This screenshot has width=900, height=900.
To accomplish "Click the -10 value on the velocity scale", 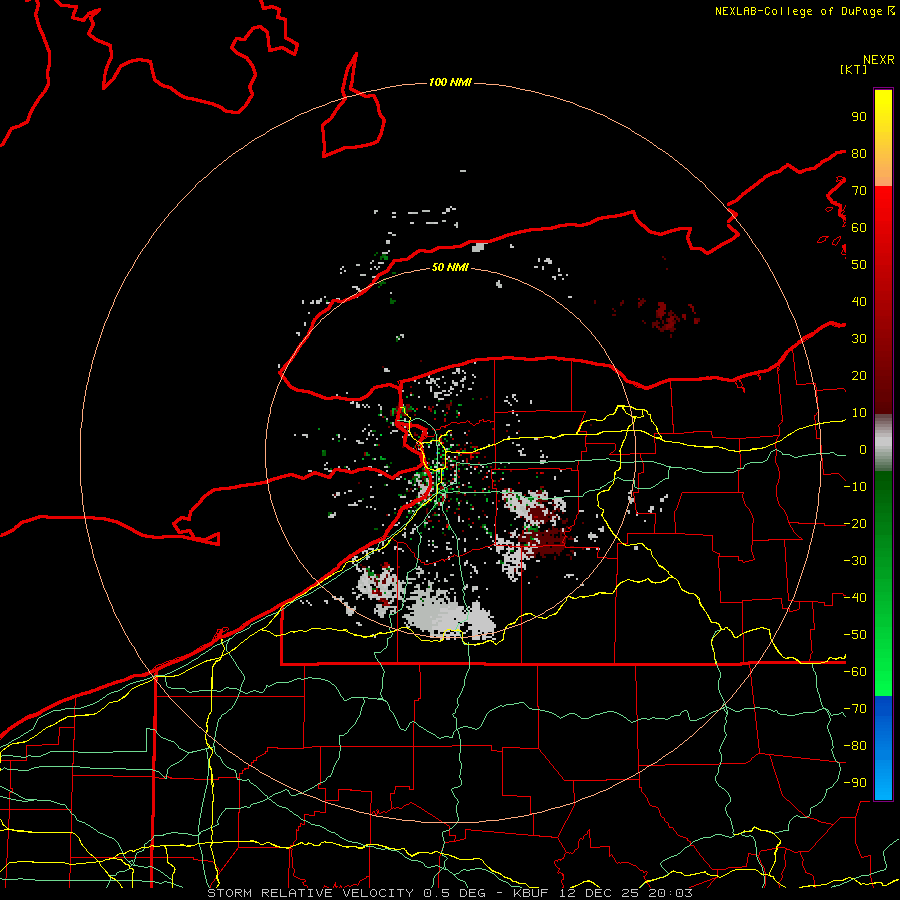I will pos(855,487).
